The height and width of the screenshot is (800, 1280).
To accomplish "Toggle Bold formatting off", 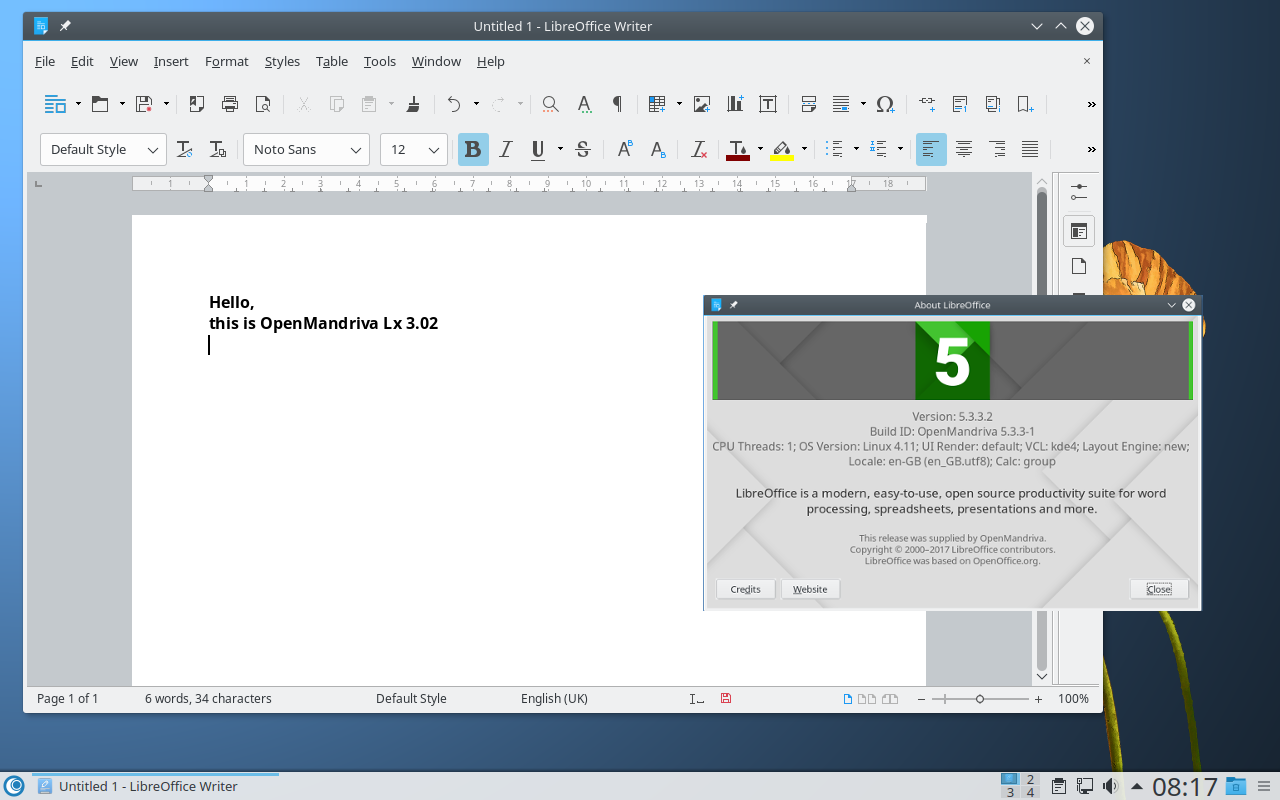I will click(x=473, y=149).
